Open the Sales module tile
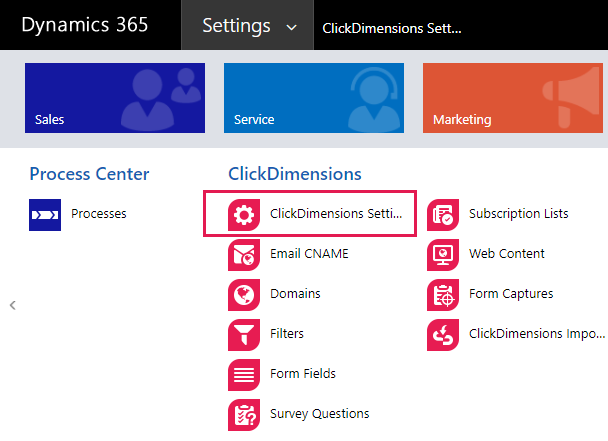The image size is (608, 441). point(115,98)
